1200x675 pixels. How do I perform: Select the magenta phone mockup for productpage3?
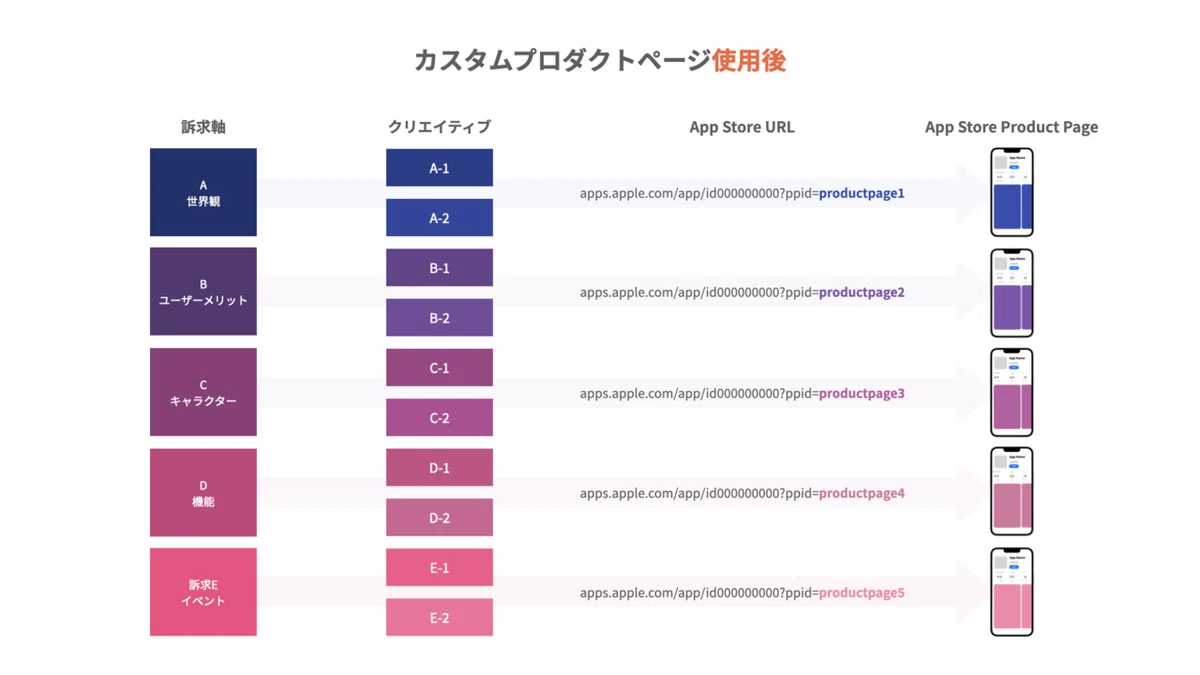(1011, 392)
